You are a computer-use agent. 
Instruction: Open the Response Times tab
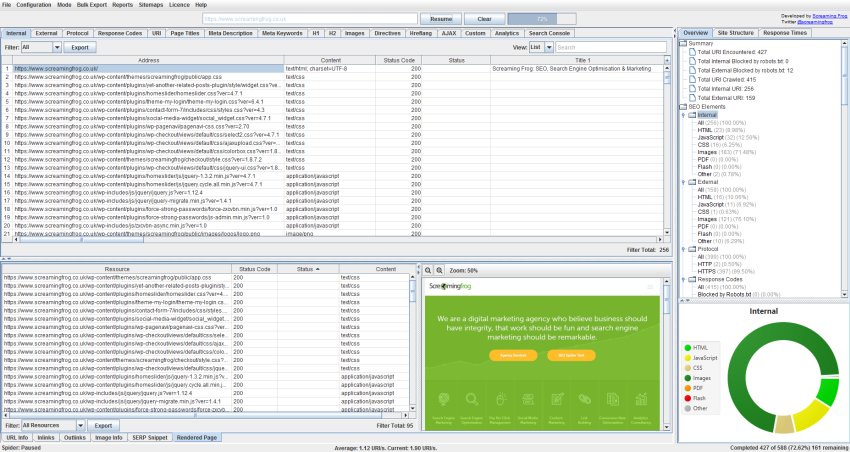pos(785,33)
